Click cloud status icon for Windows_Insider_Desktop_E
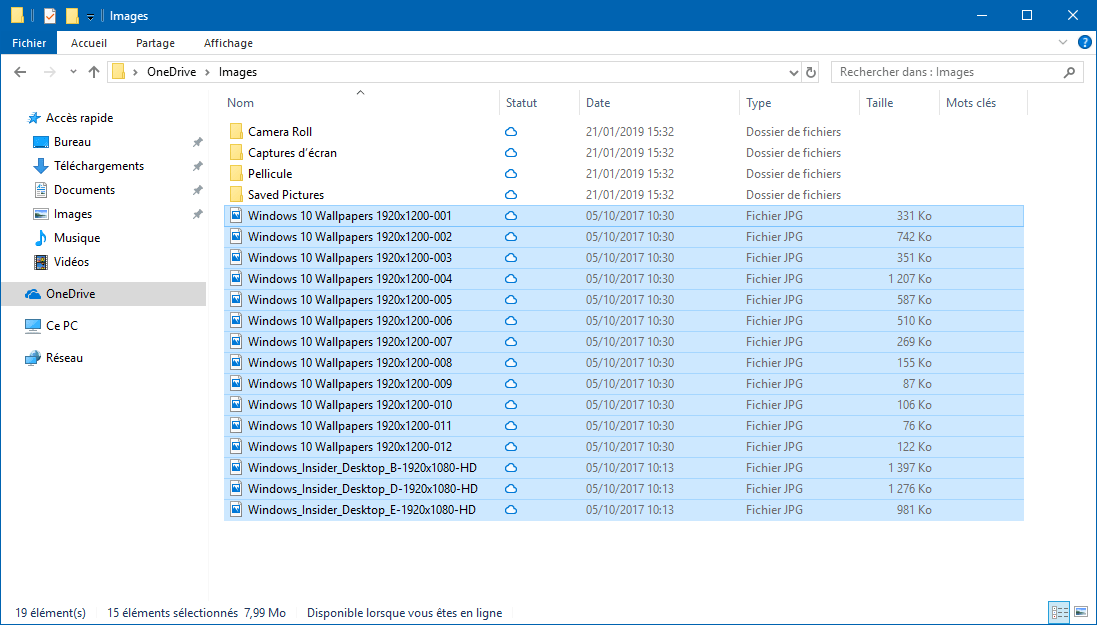Image resolution: width=1097 pixels, height=625 pixels. (511, 510)
